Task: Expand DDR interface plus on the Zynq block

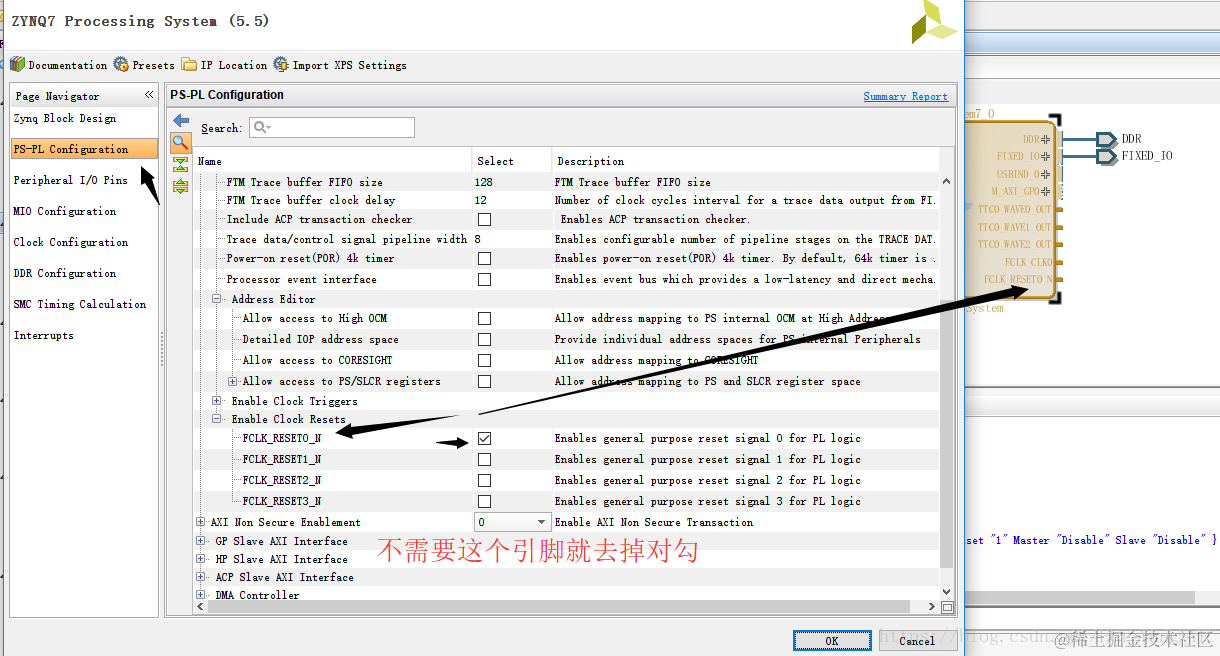Action: click(1046, 140)
